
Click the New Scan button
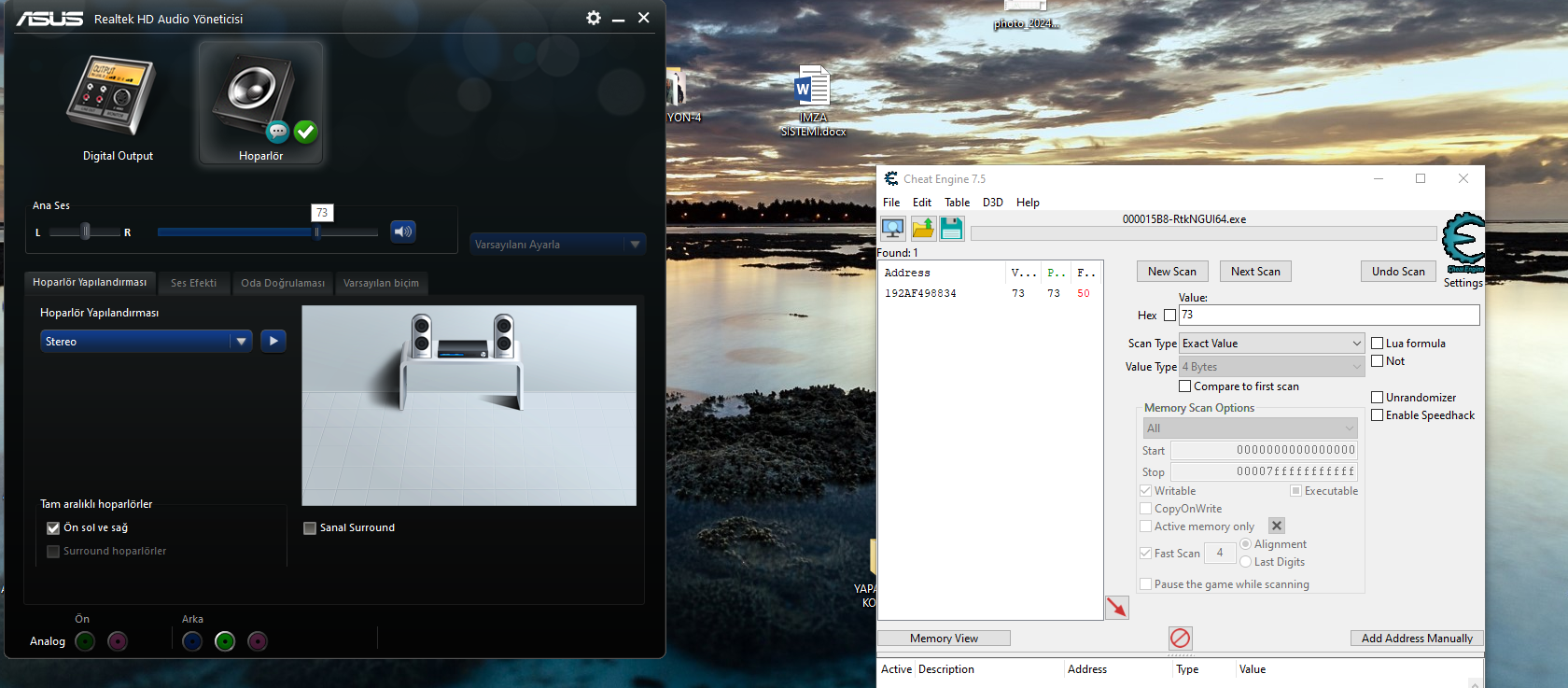(1172, 272)
